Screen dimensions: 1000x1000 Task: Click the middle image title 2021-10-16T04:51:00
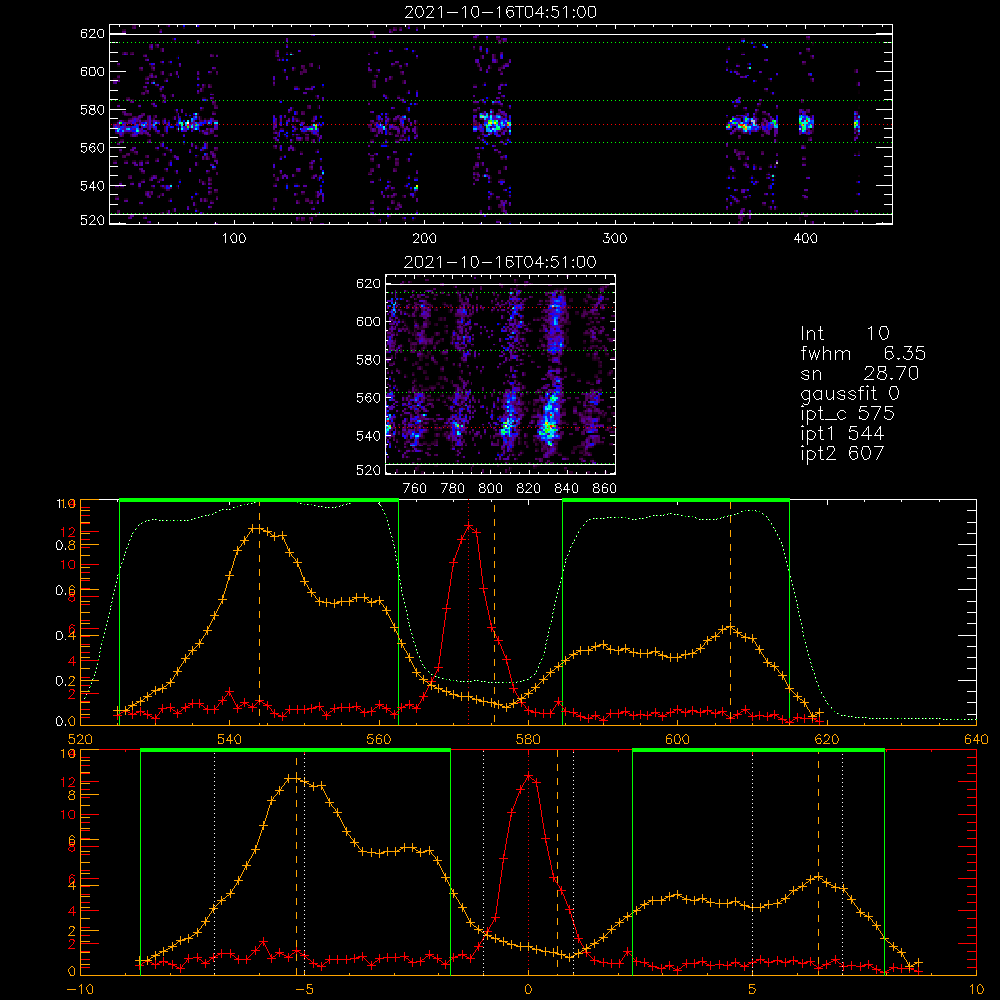(500, 262)
